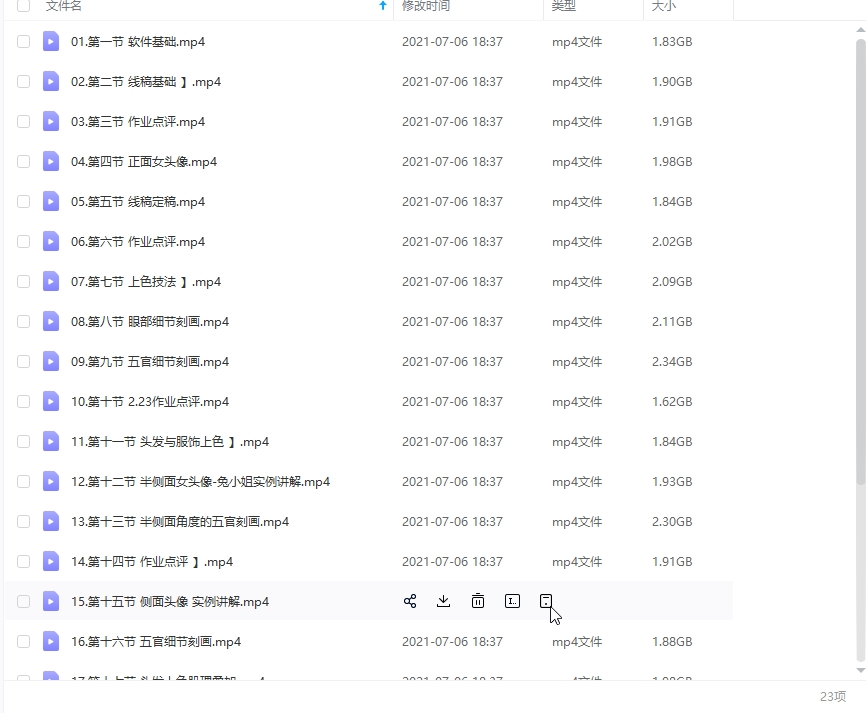Click the video icon of 14.第十四节 作业点评
The width and height of the screenshot is (866, 713).
tap(51, 562)
